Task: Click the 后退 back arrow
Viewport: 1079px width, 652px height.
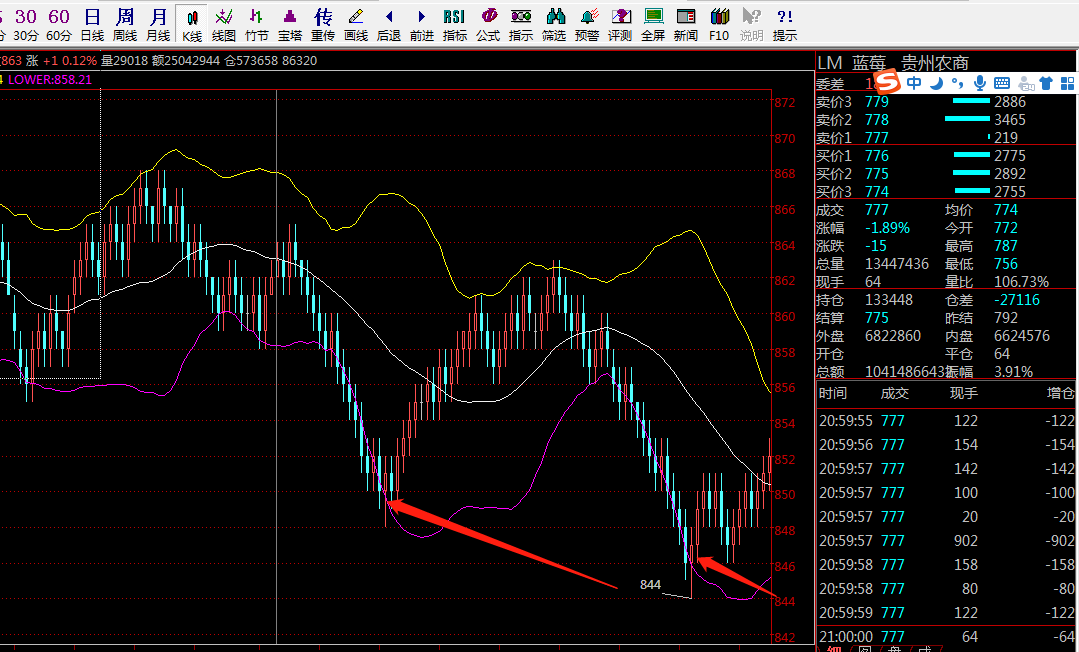Action: [x=389, y=24]
